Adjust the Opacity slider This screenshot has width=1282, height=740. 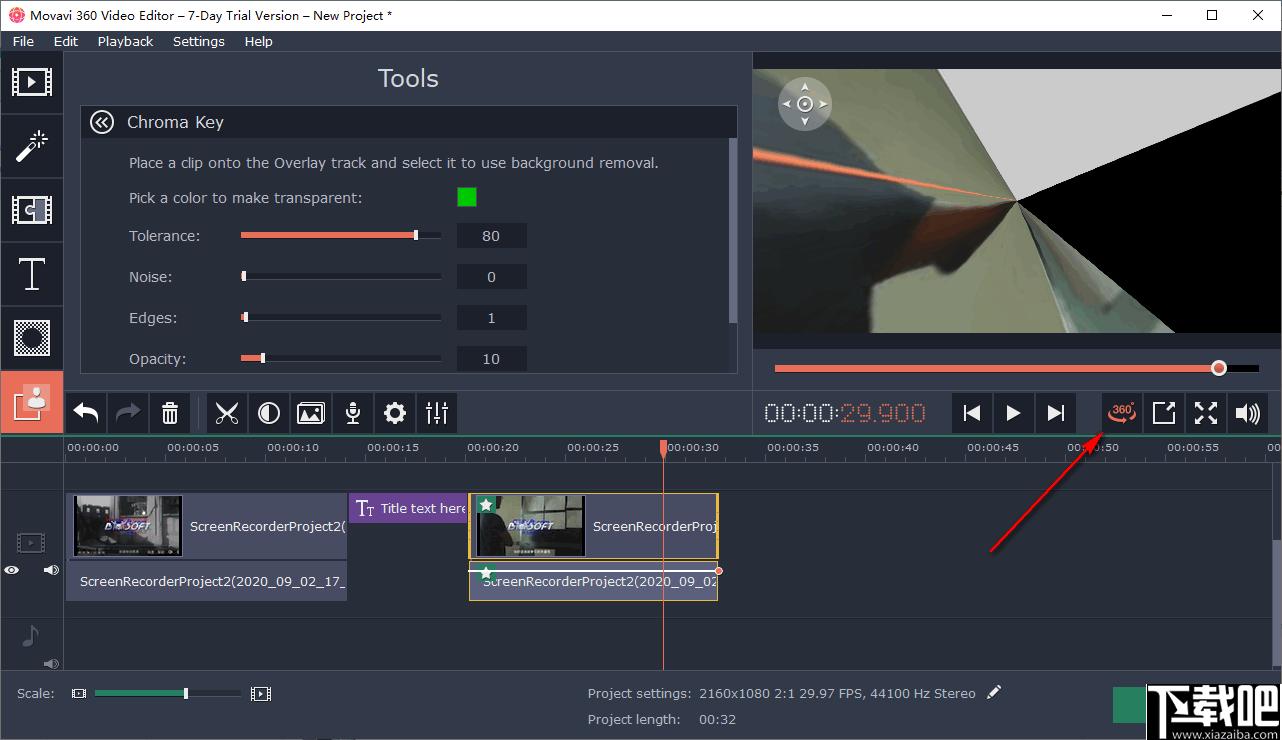(341, 358)
